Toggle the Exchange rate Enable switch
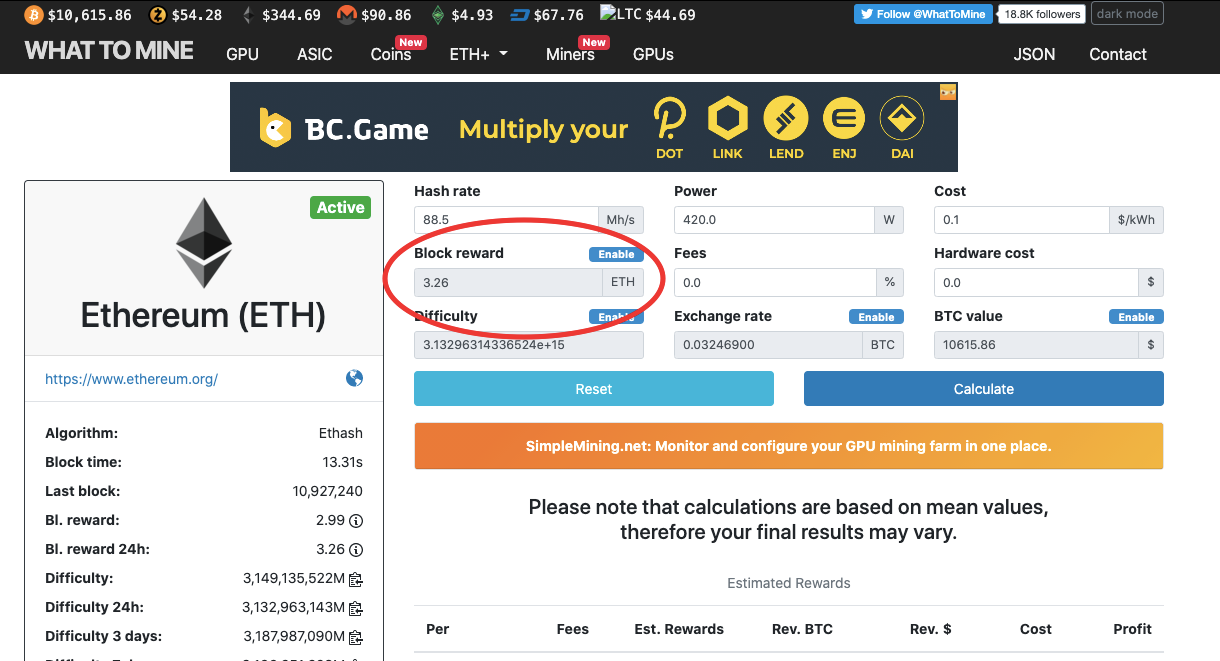Screen dimensions: 1220x661 coord(876,317)
